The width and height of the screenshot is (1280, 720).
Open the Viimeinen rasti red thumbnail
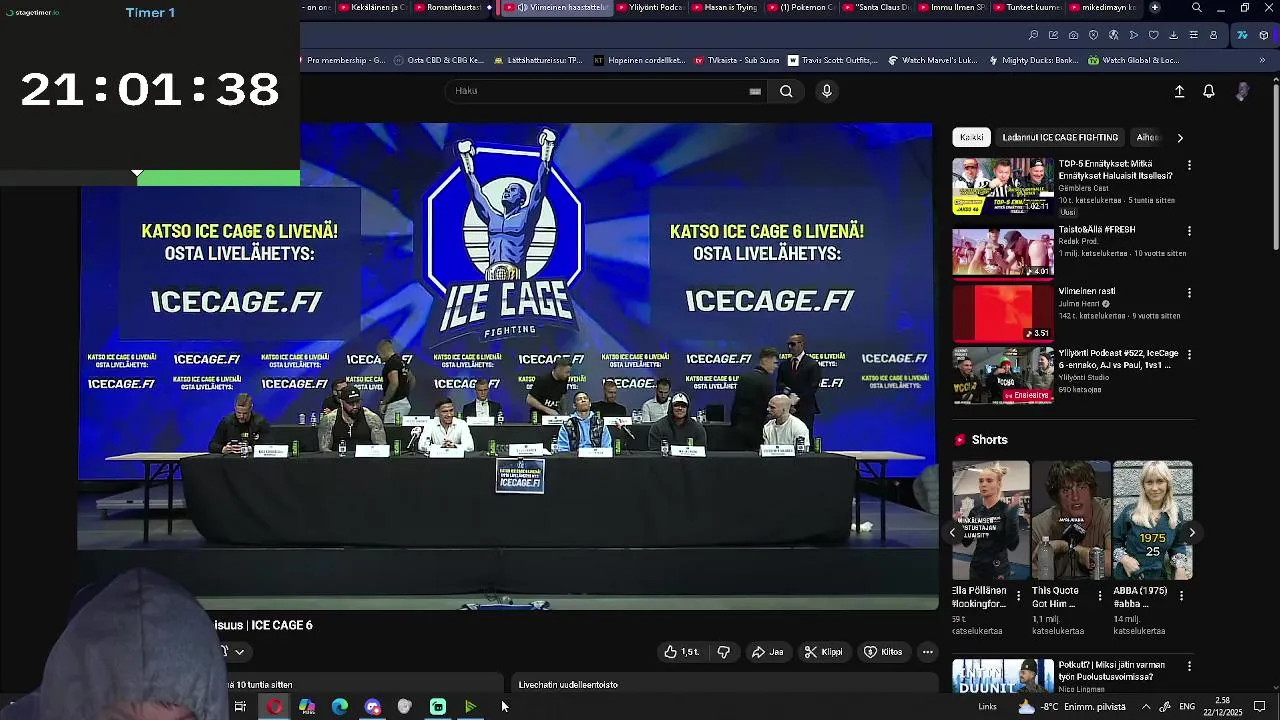[x=1003, y=313]
